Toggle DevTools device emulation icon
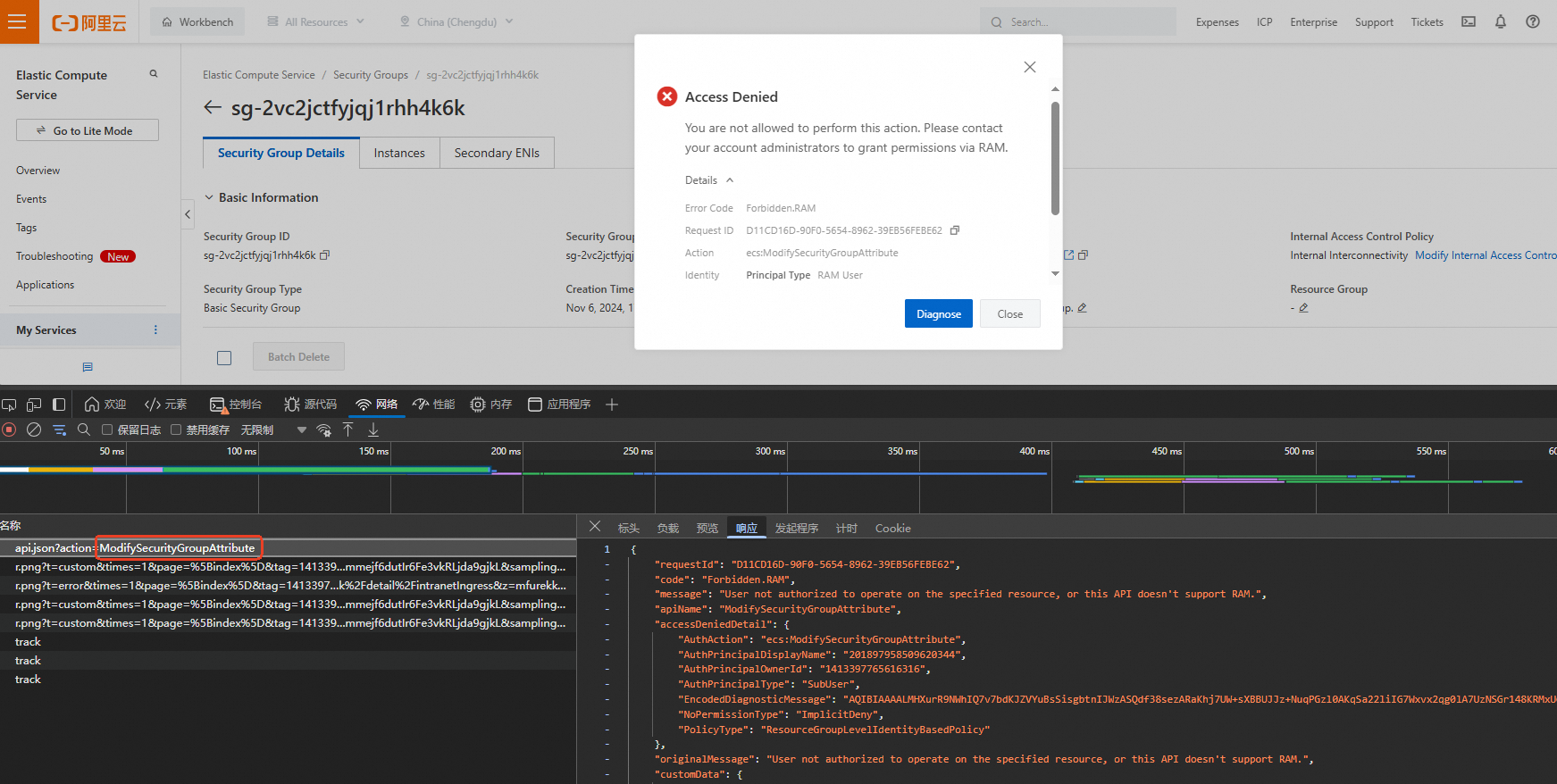Screen dimensions: 1557x784 coord(34,405)
